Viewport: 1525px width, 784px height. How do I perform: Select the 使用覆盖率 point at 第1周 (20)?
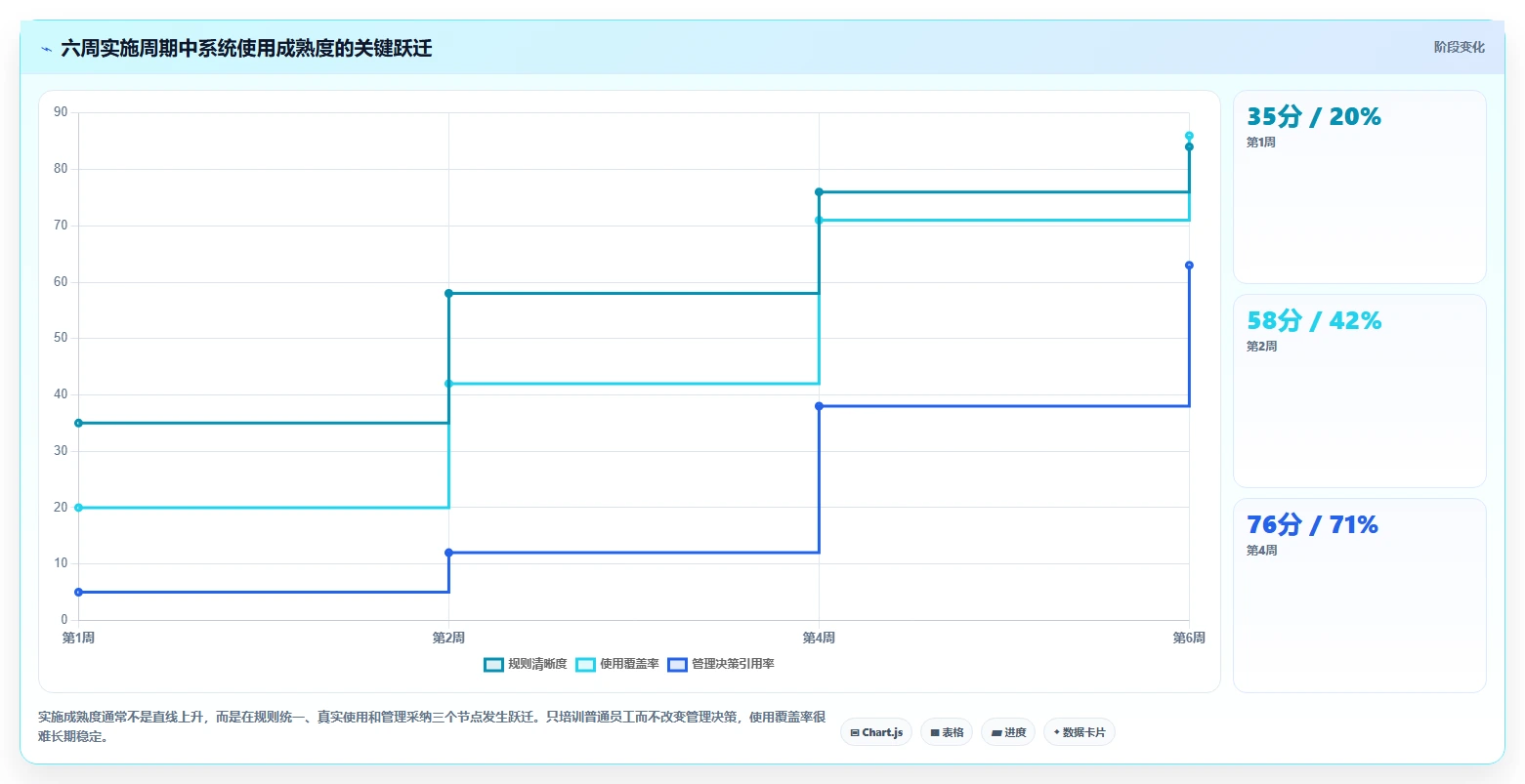pos(78,508)
